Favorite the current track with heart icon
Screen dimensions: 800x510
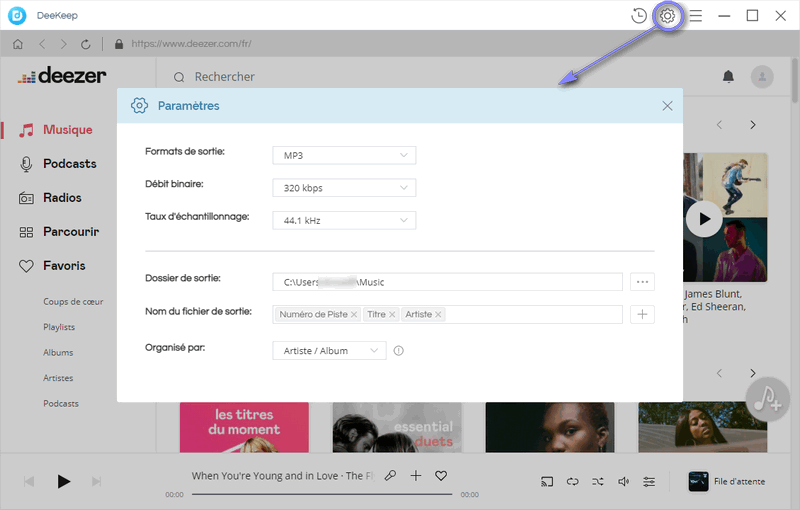tap(441, 476)
